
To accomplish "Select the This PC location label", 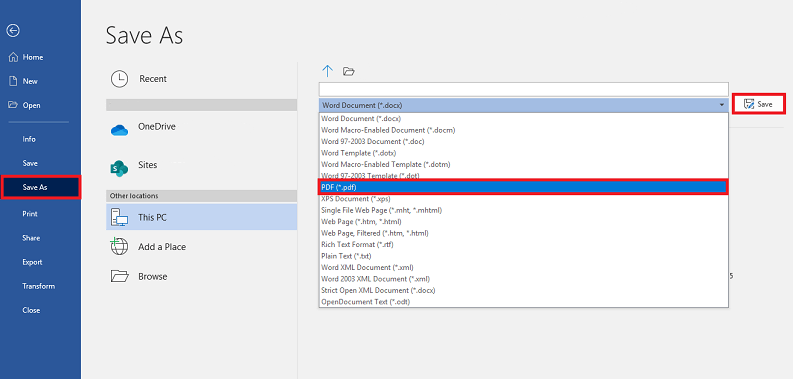I will click(152, 218).
